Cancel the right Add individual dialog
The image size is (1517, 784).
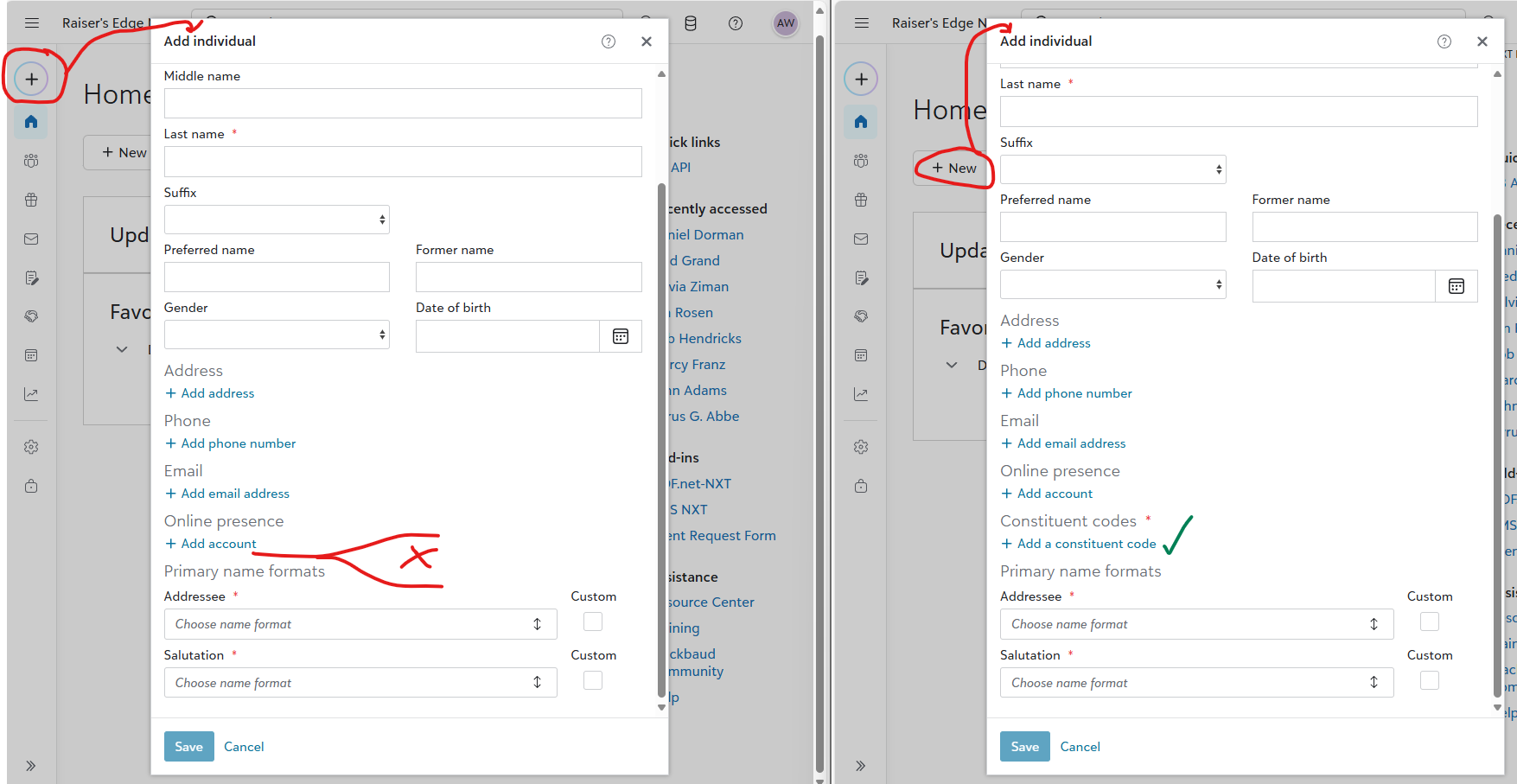pos(1080,747)
